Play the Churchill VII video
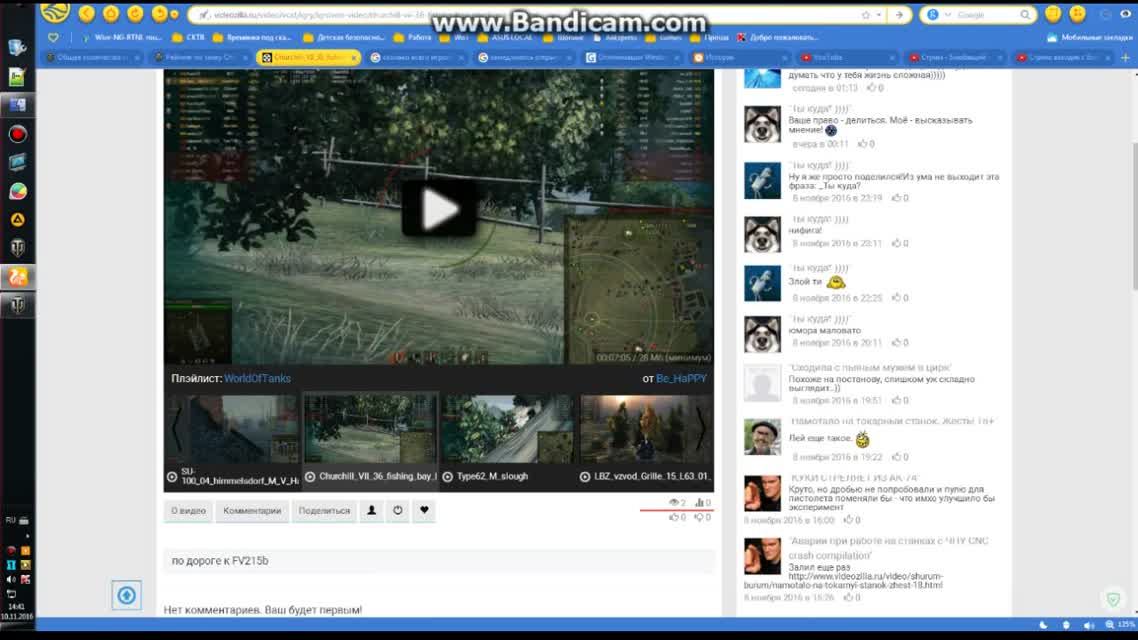This screenshot has width=1138, height=640. pos(439,209)
